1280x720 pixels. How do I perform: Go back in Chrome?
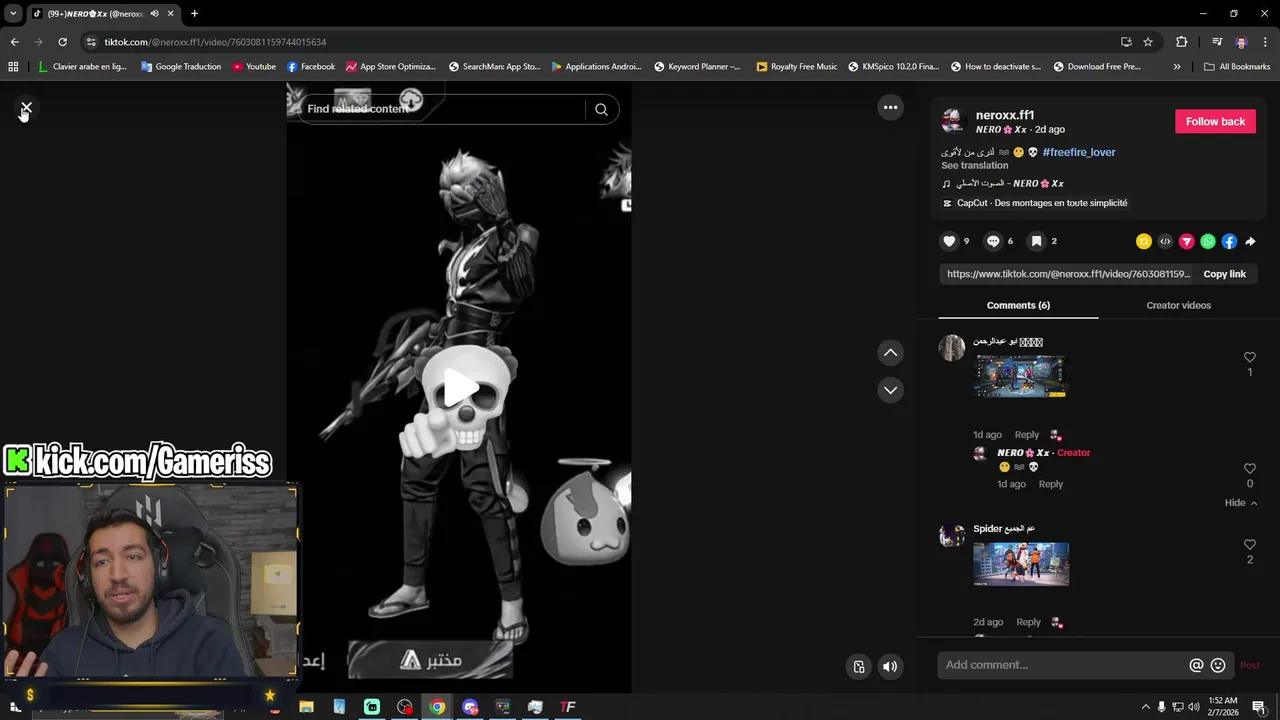14,42
